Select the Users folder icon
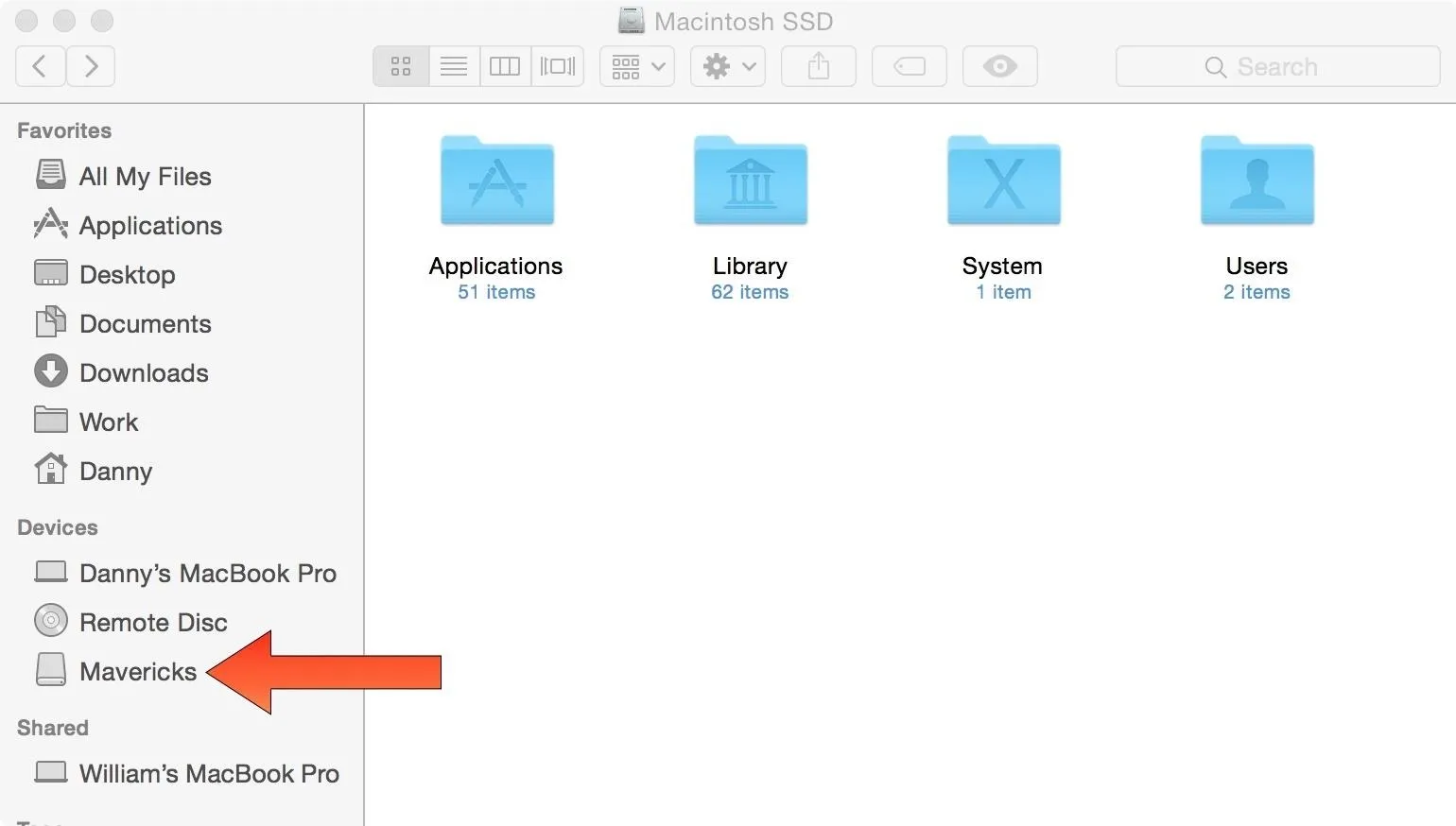This screenshot has width=1456, height=826. point(1257,181)
